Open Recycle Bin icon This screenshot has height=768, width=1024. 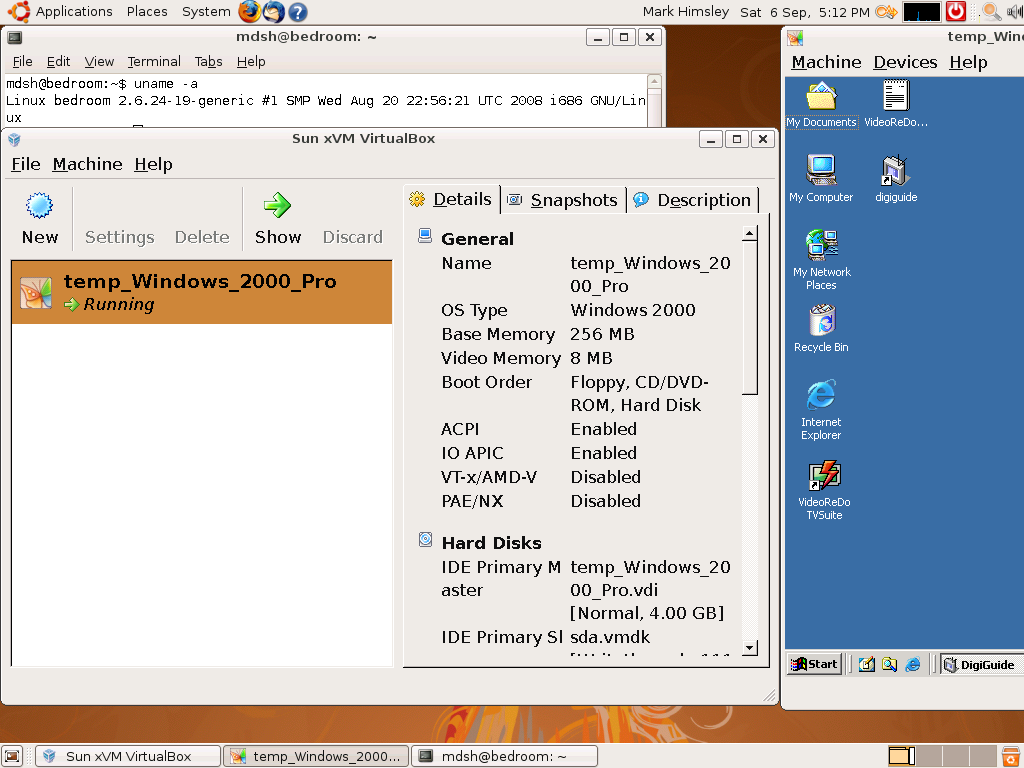point(821,321)
